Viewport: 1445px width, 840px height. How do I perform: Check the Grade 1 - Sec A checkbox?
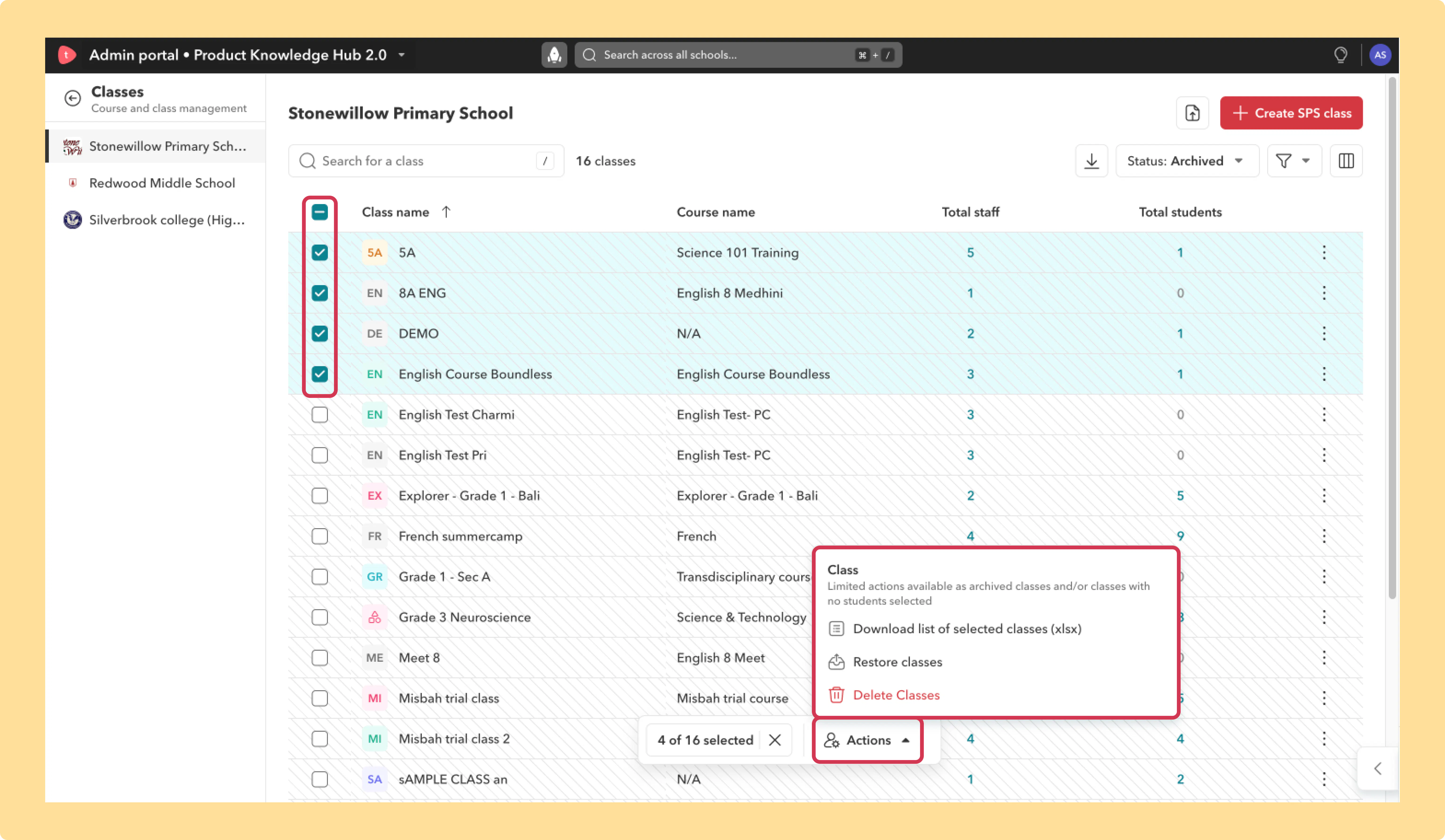pyautogui.click(x=320, y=577)
